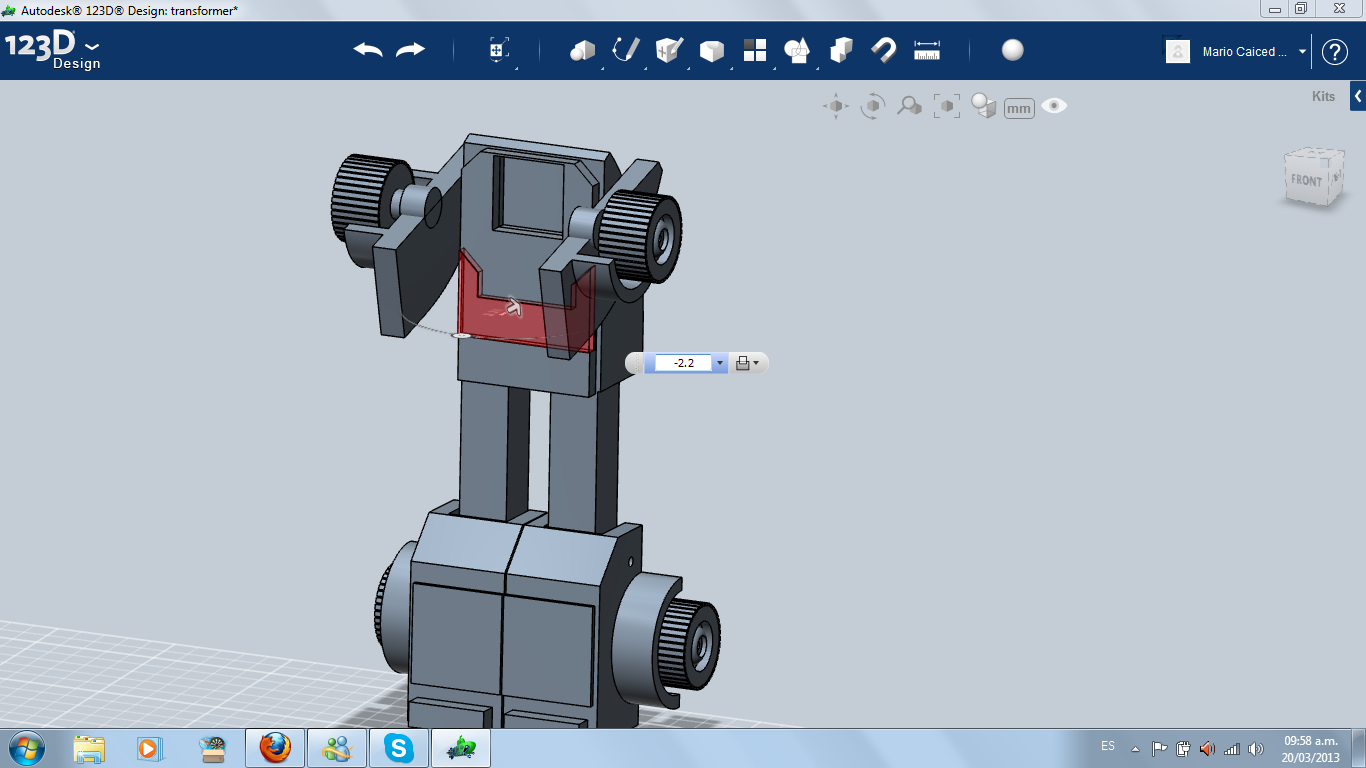Click the Fit to view icon
Image resolution: width=1366 pixels, height=768 pixels.
pyautogui.click(x=947, y=106)
